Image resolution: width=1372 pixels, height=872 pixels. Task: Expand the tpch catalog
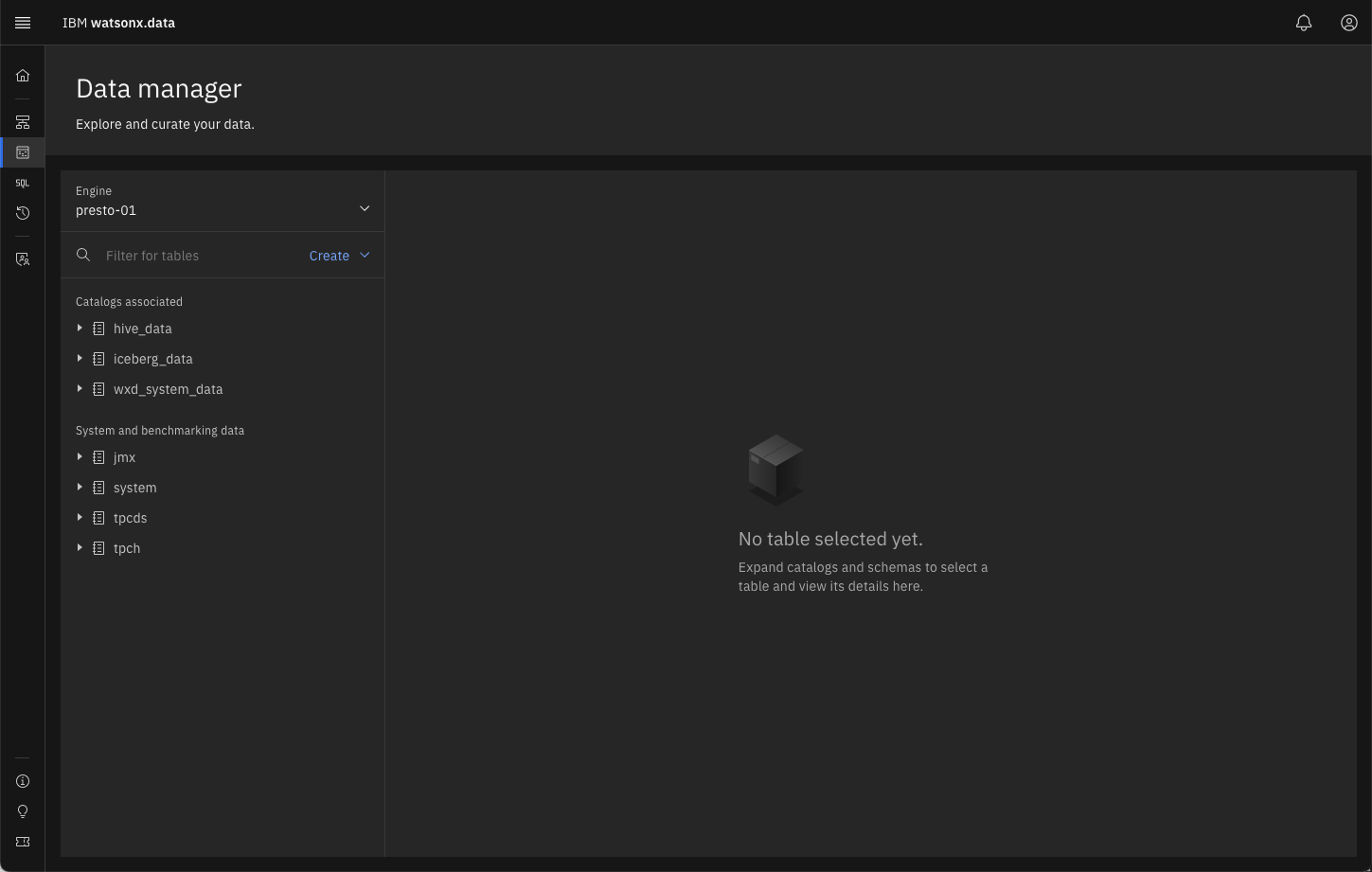80,547
